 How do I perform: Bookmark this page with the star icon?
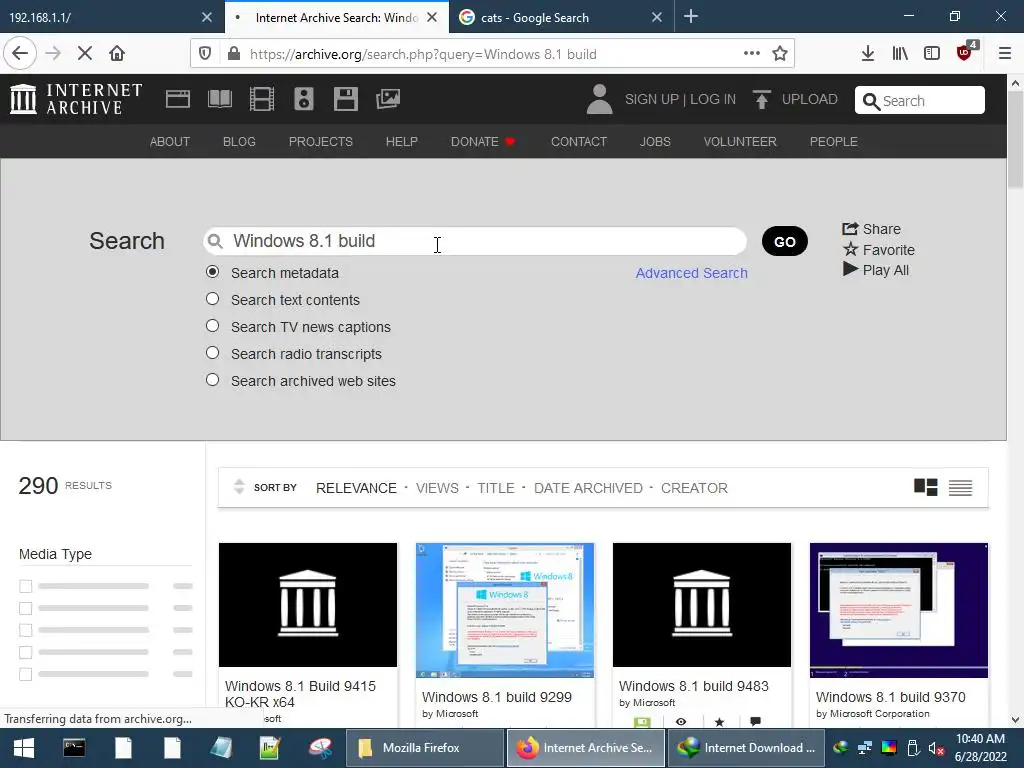(780, 54)
